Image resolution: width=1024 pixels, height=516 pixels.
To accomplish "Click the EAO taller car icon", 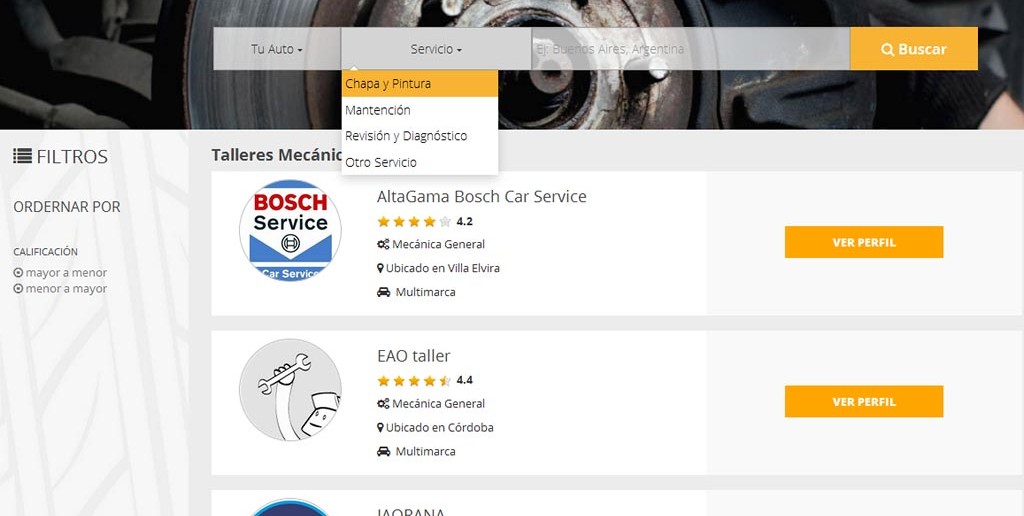I will pyautogui.click(x=383, y=452).
